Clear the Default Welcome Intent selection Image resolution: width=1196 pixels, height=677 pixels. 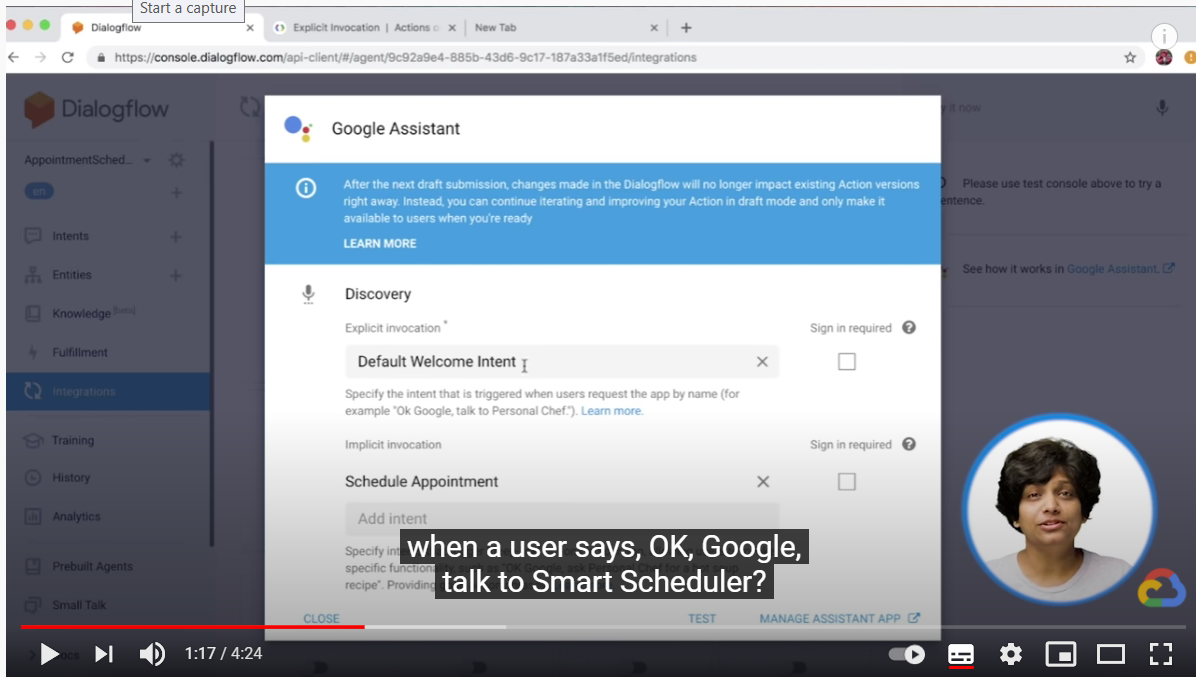click(x=762, y=361)
